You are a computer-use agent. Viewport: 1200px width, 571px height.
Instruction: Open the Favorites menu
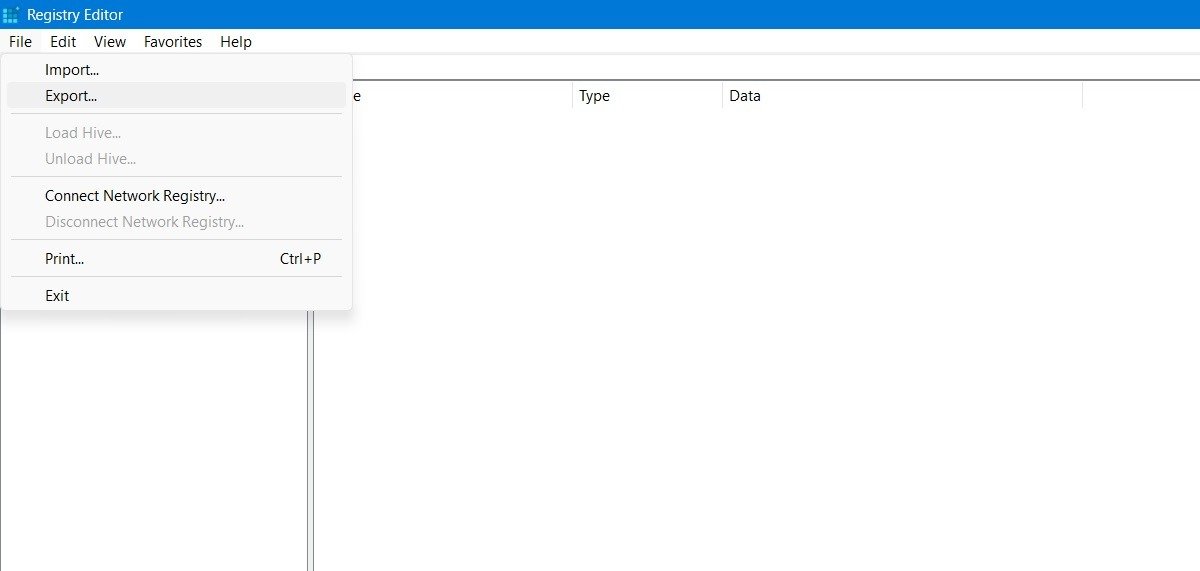pyautogui.click(x=173, y=42)
